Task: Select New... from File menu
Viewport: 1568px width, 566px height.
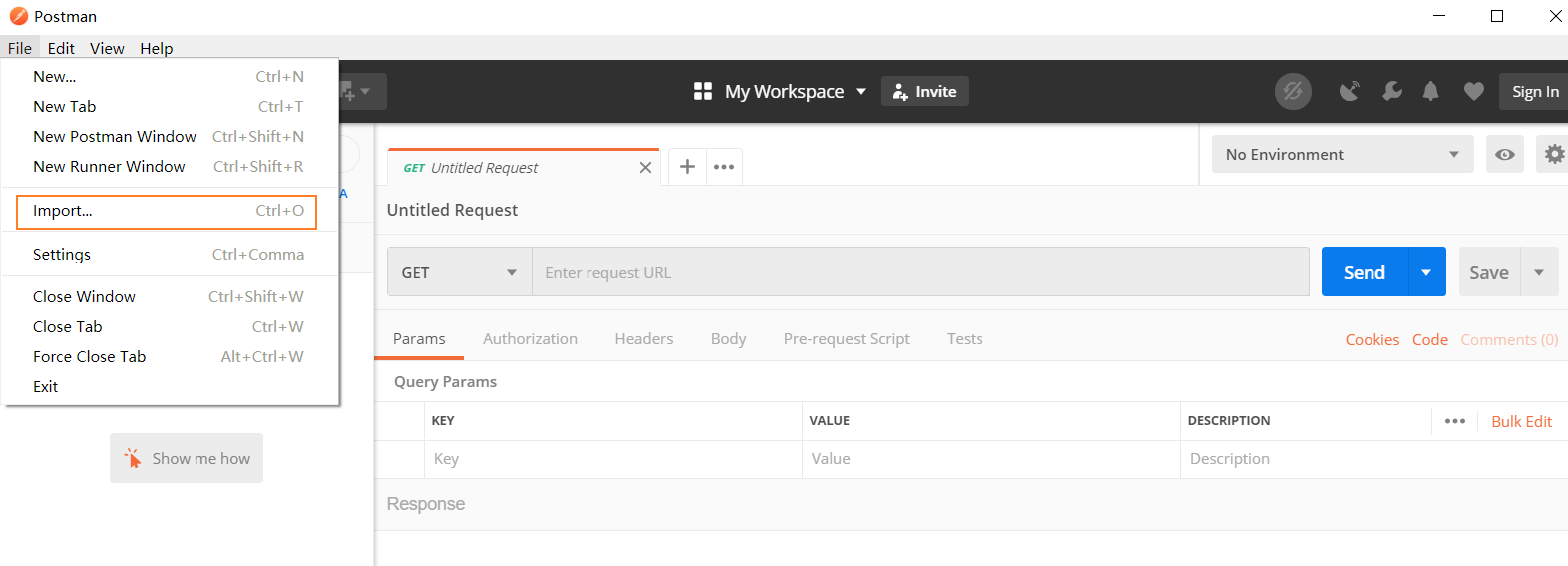Action: (x=170, y=76)
